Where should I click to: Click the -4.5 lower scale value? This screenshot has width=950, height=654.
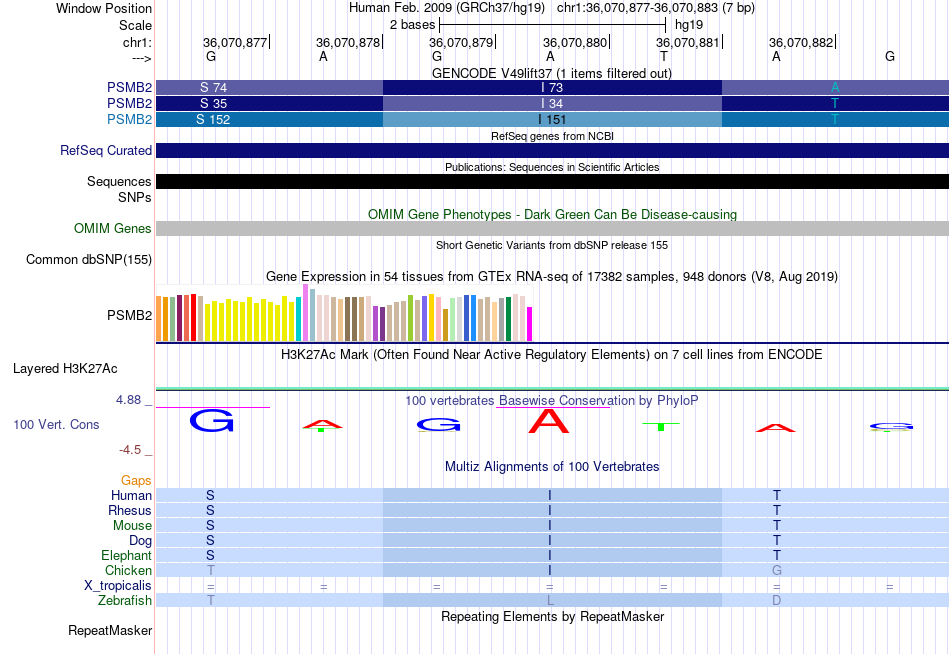click(130, 450)
